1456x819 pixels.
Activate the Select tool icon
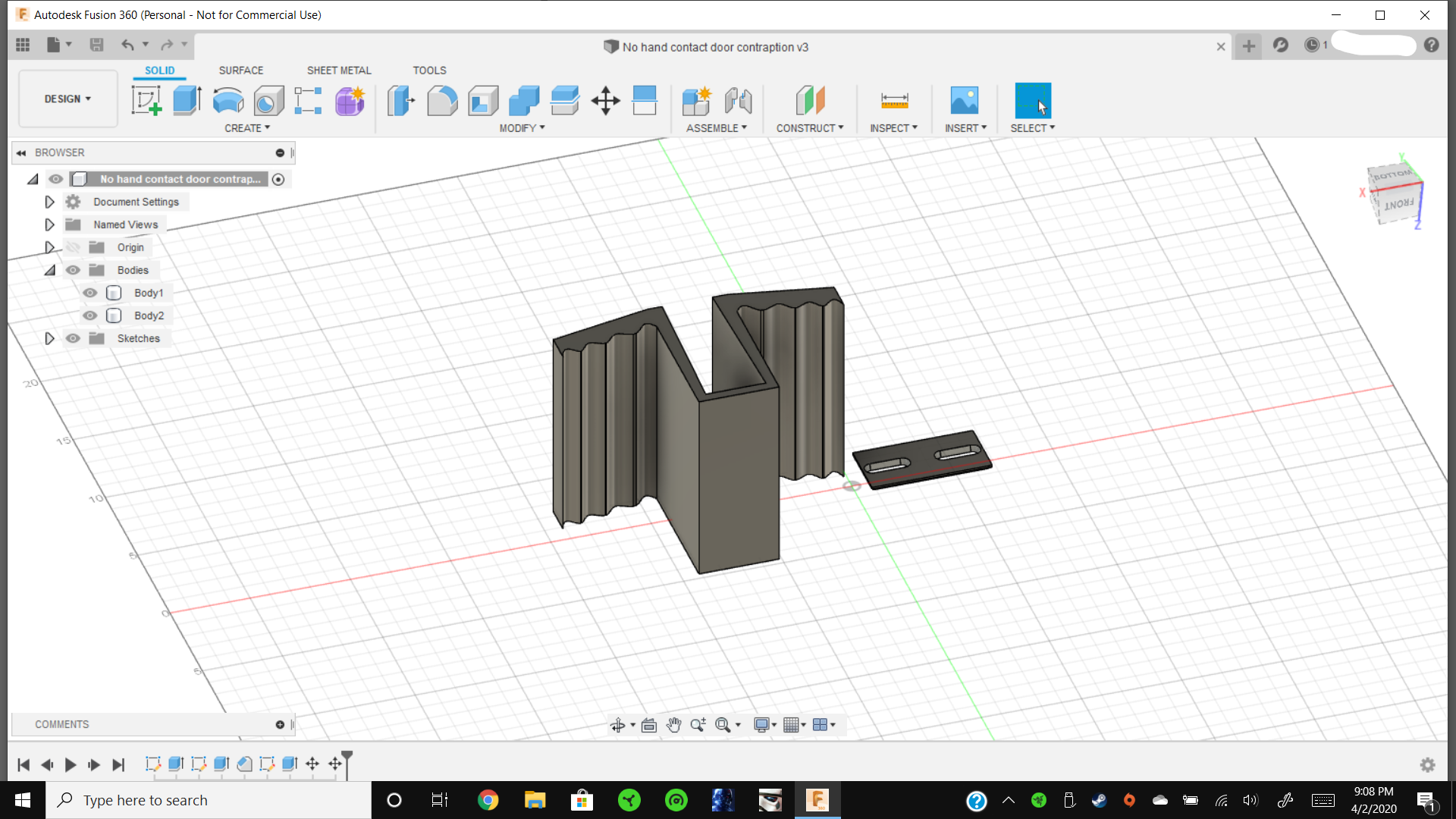click(1033, 100)
